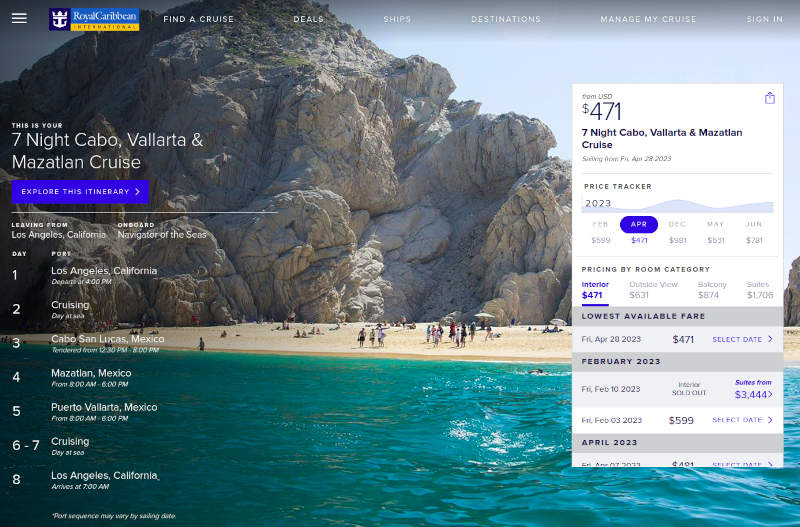Open Find a Cruise menu
The image size is (800, 527).
coord(198,19)
